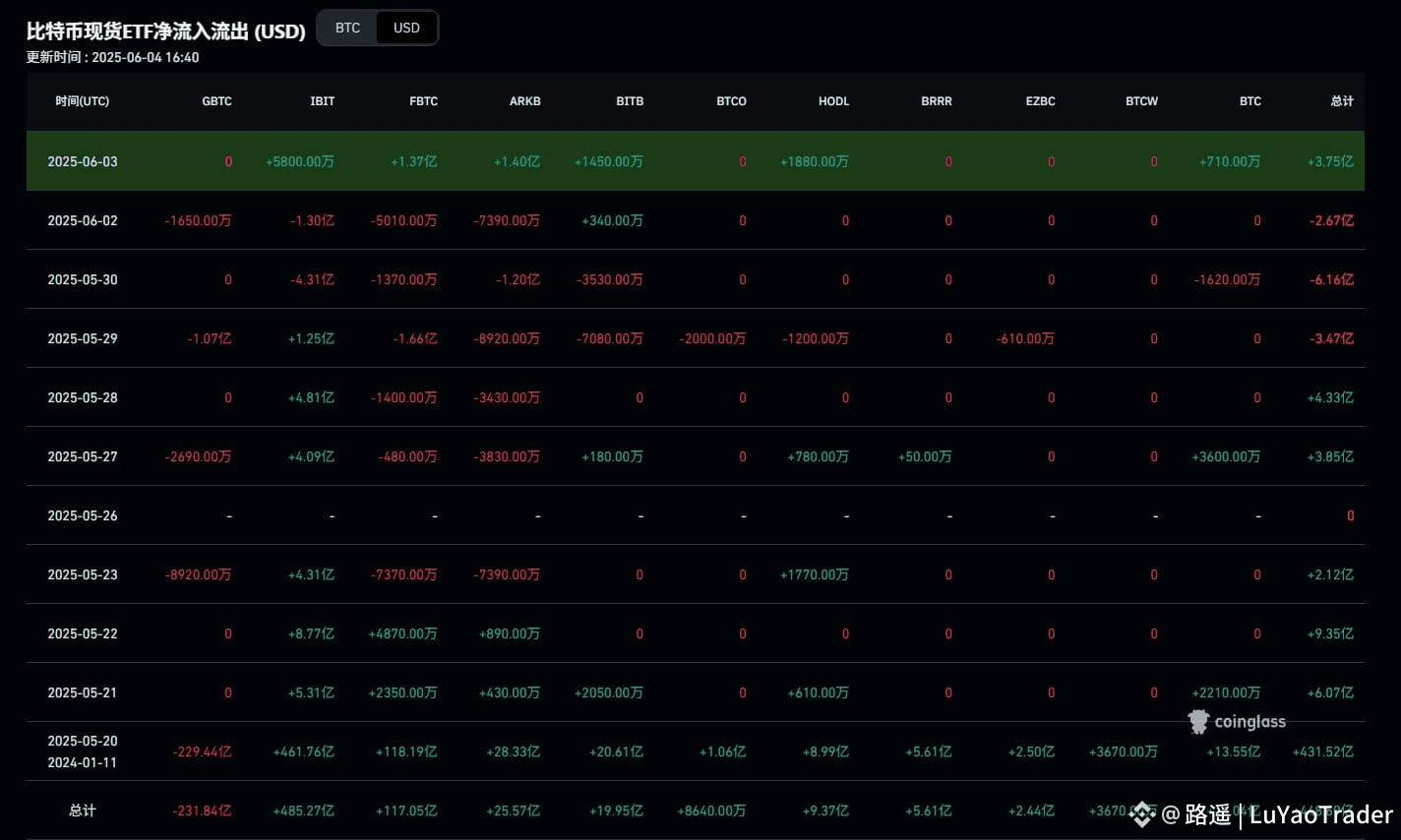Click the BITB column header

click(630, 101)
